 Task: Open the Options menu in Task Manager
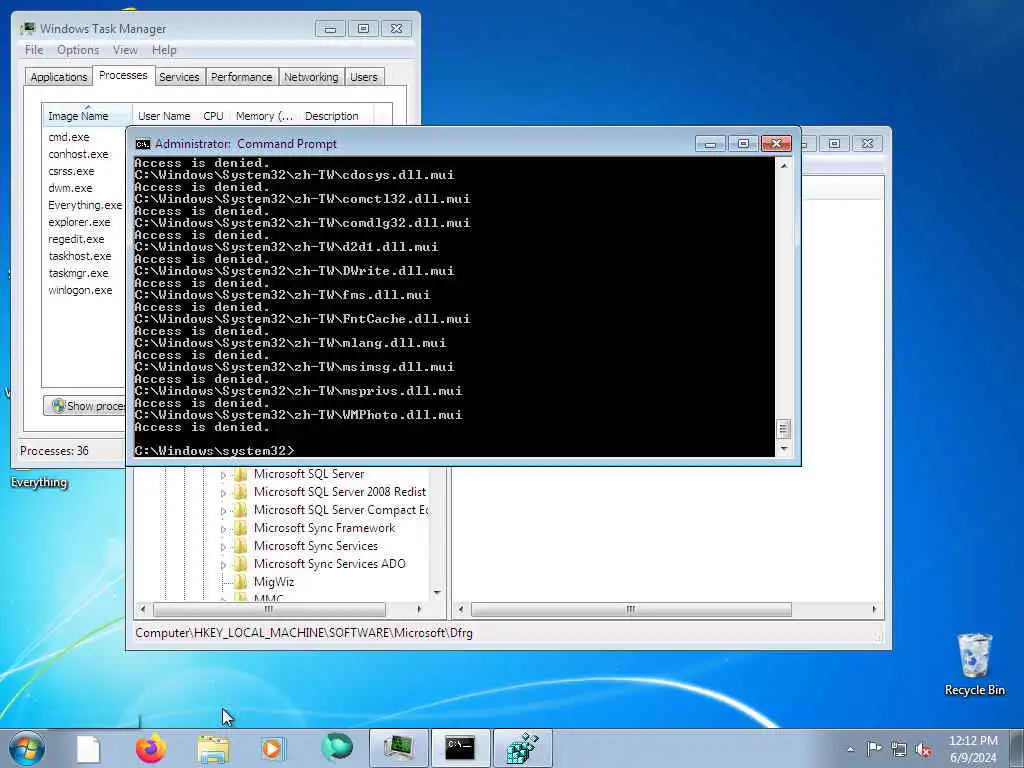pyautogui.click(x=78, y=50)
